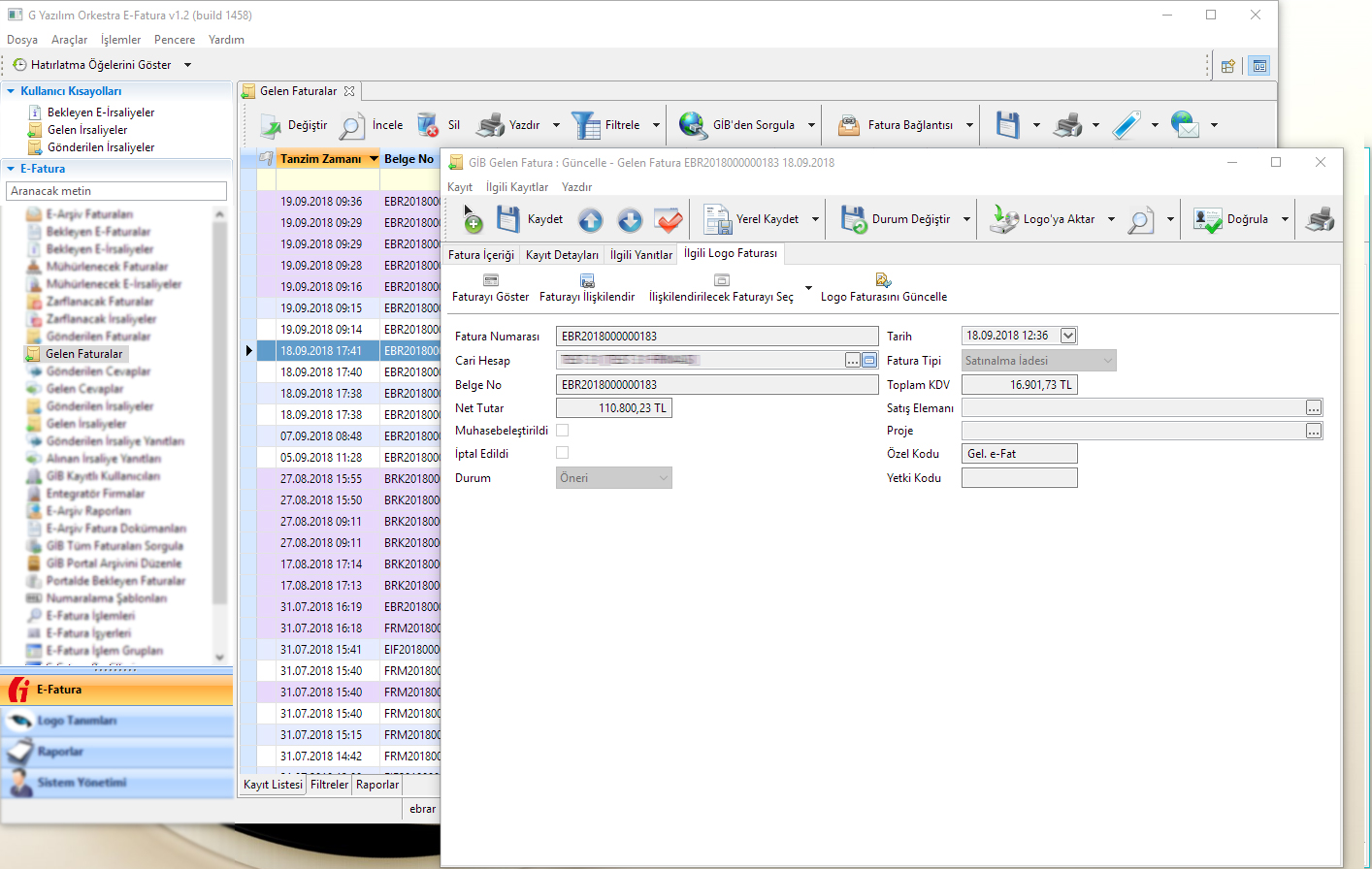Click the Sil delete icon

(428, 125)
